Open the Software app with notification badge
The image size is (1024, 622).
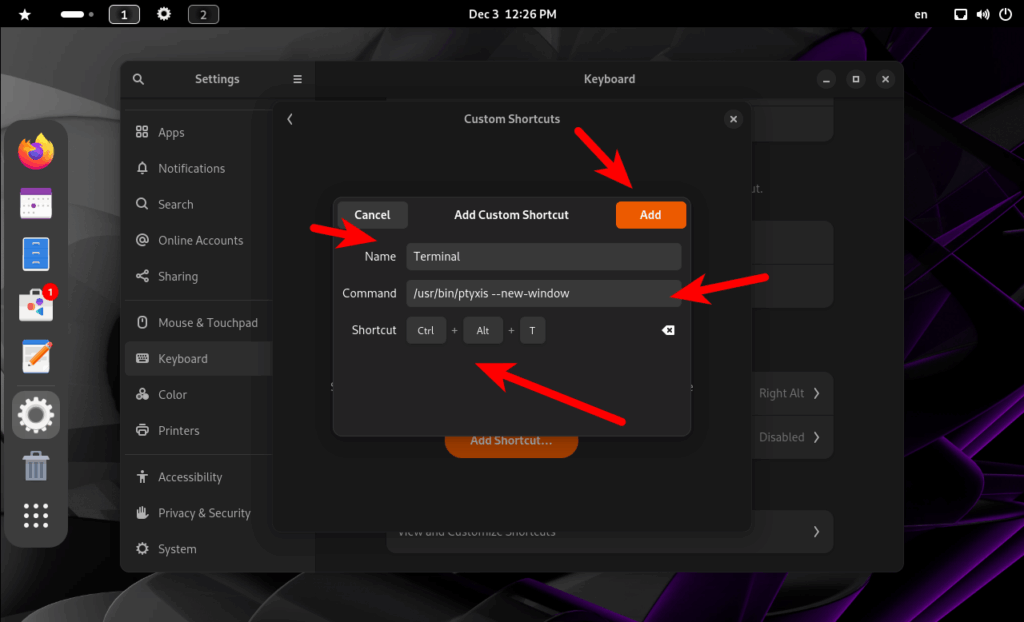[x=37, y=304]
